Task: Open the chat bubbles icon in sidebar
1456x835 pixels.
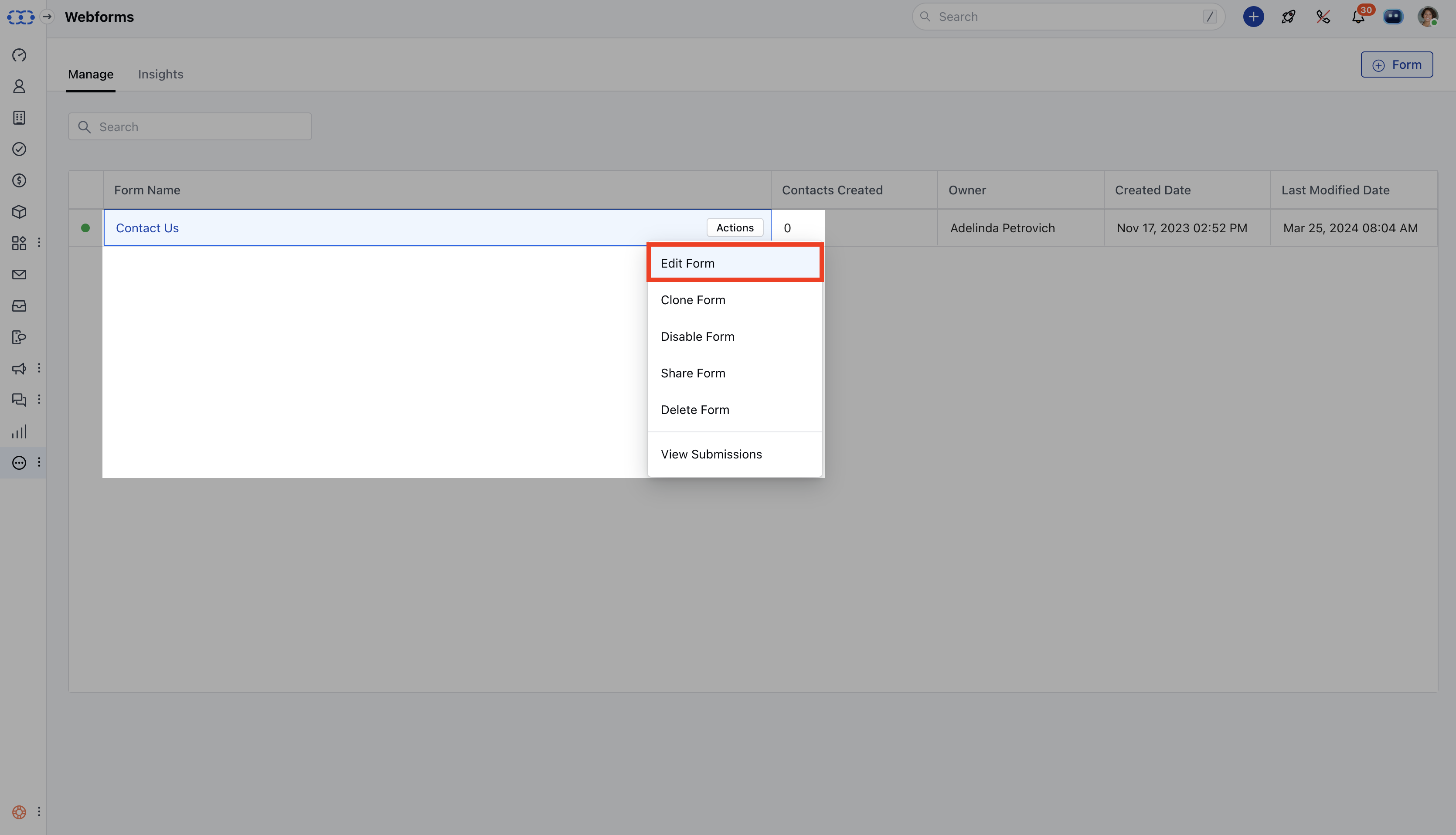Action: pos(19,400)
